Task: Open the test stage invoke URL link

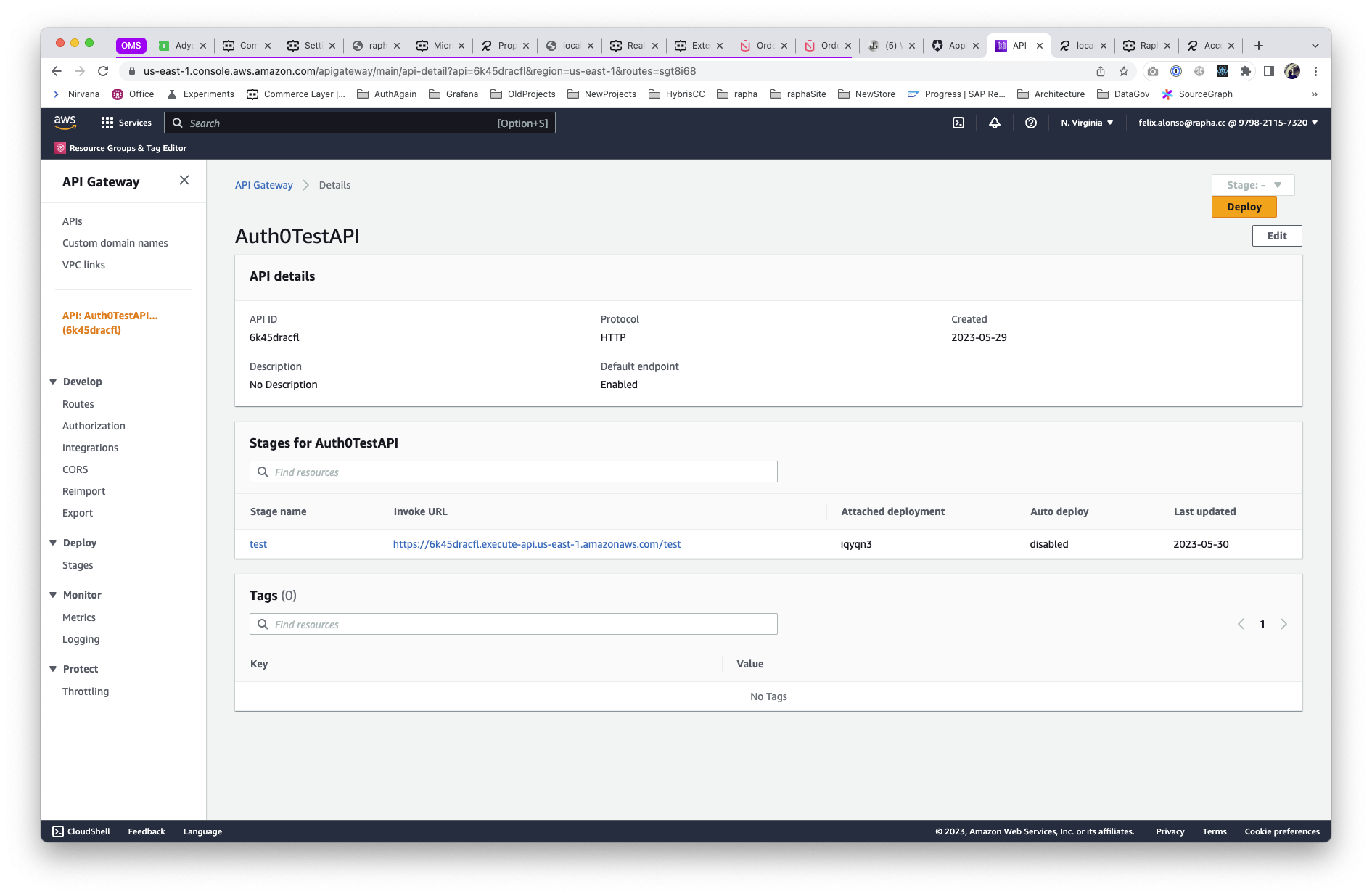Action: (536, 544)
